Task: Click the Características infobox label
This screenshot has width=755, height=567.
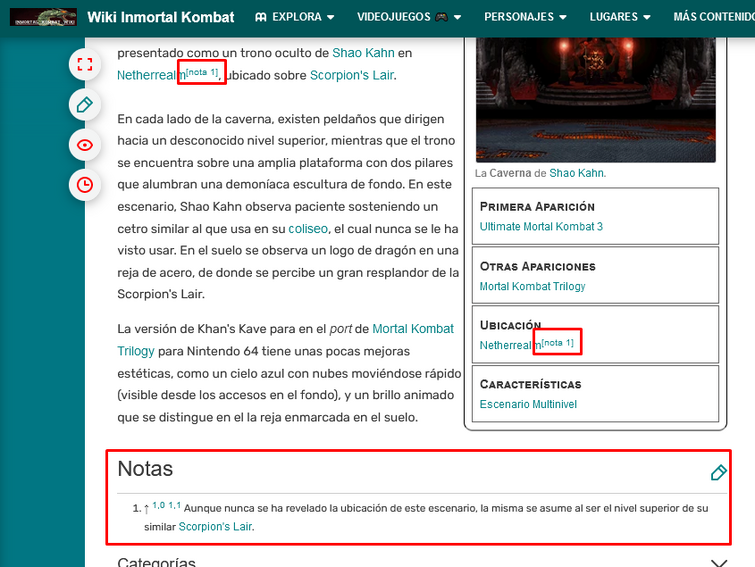Action: (x=530, y=384)
